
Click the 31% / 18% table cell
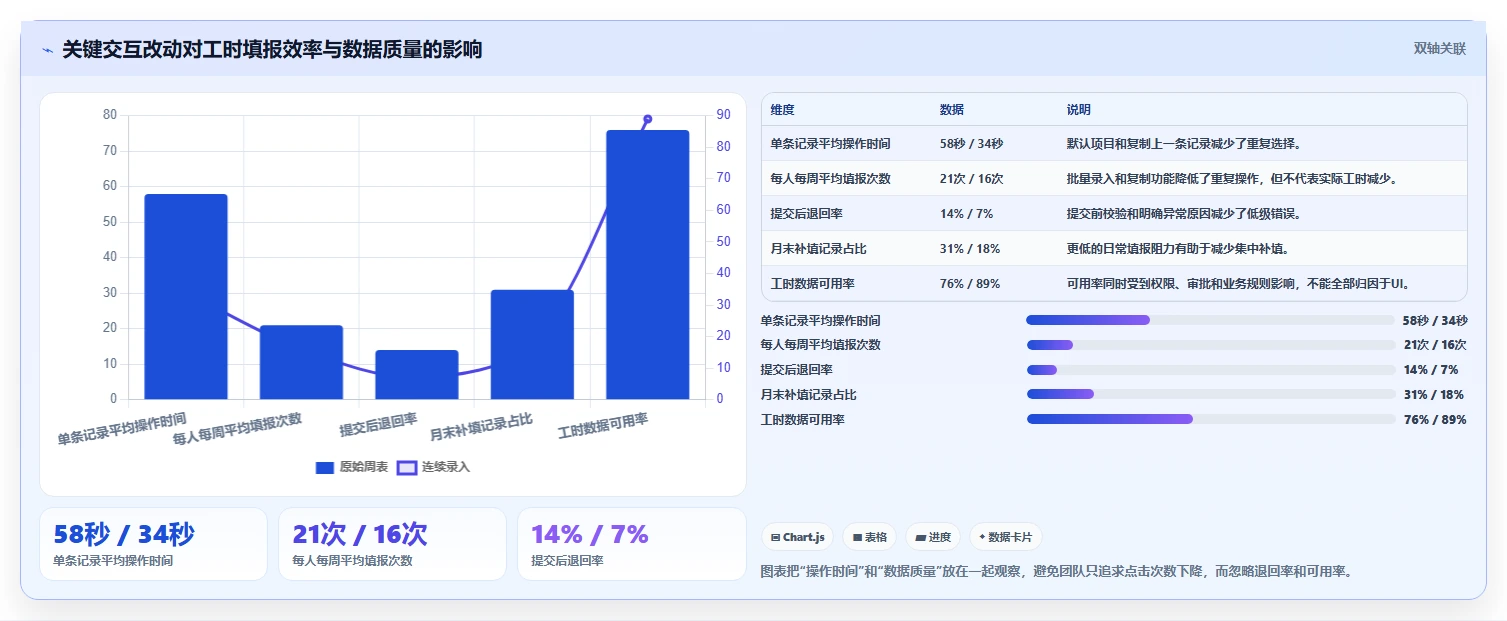click(x=970, y=249)
